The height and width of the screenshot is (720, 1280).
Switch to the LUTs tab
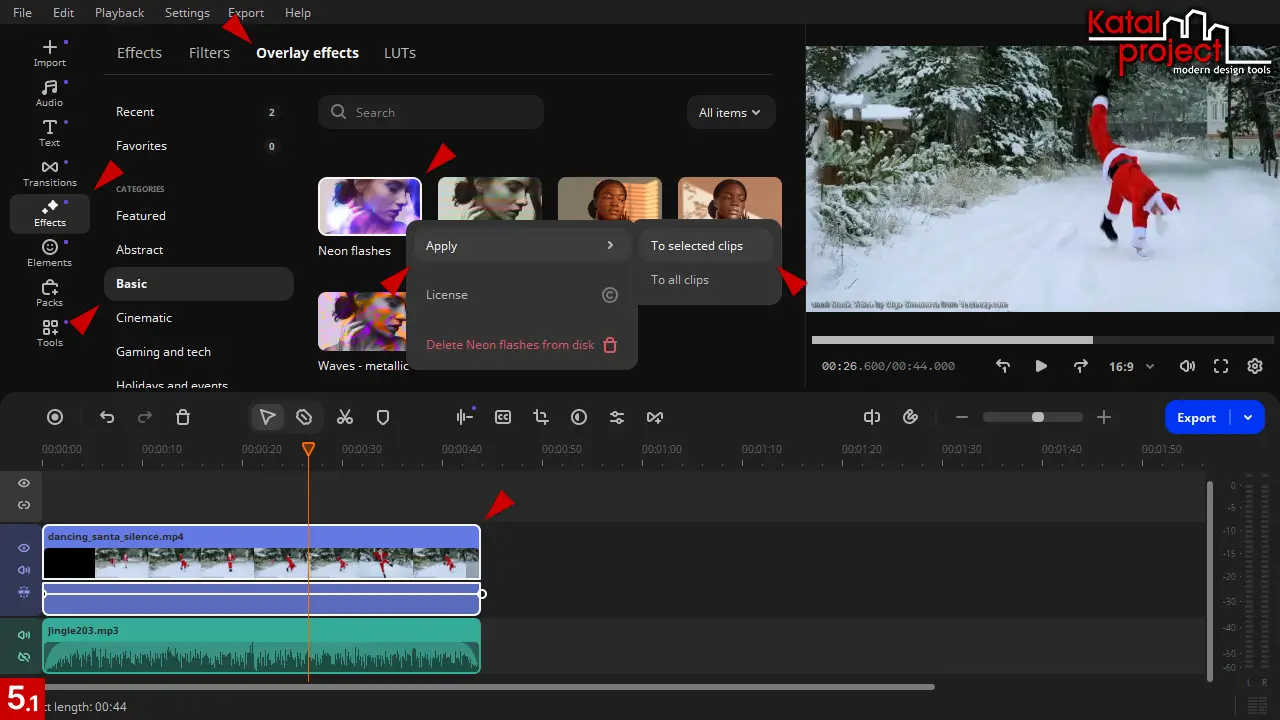400,53
